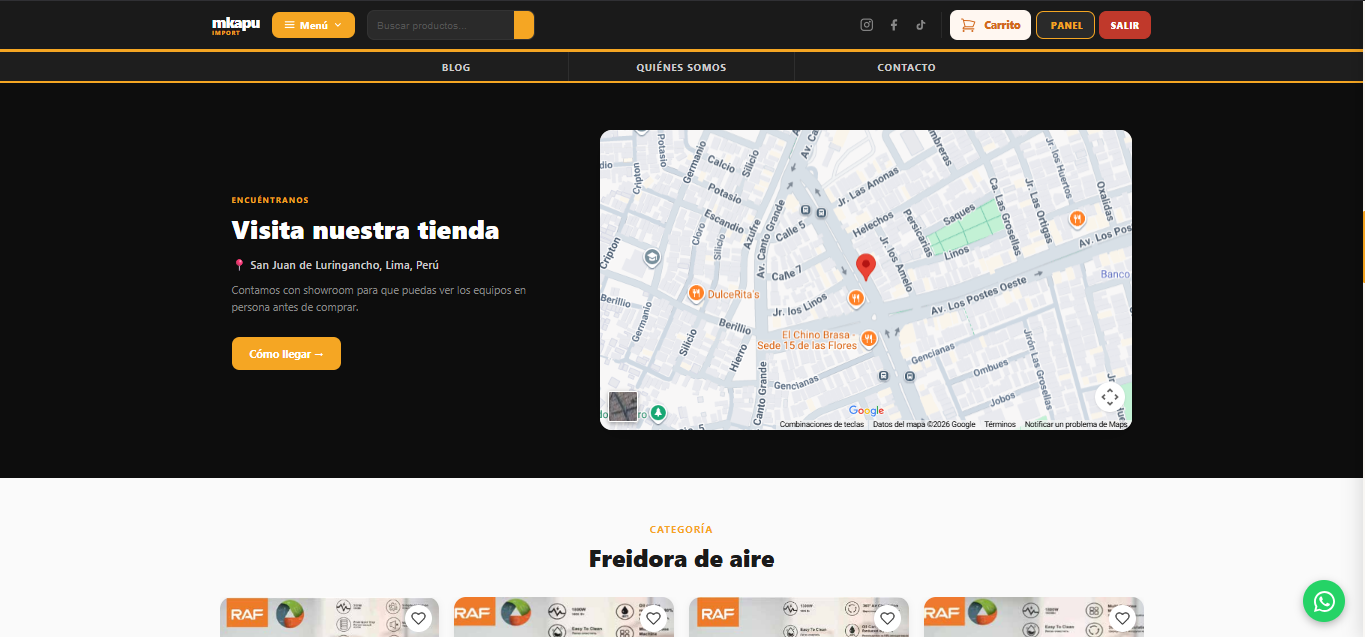
Task: Click the orange search submit button
Action: click(x=524, y=25)
